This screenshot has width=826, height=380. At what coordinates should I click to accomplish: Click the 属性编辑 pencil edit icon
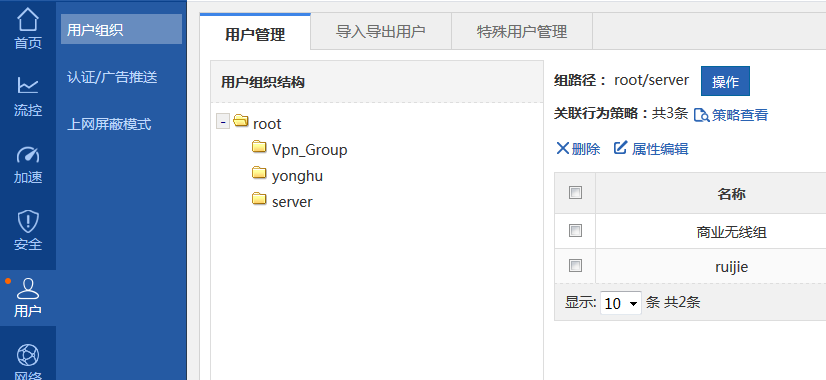[x=621, y=148]
